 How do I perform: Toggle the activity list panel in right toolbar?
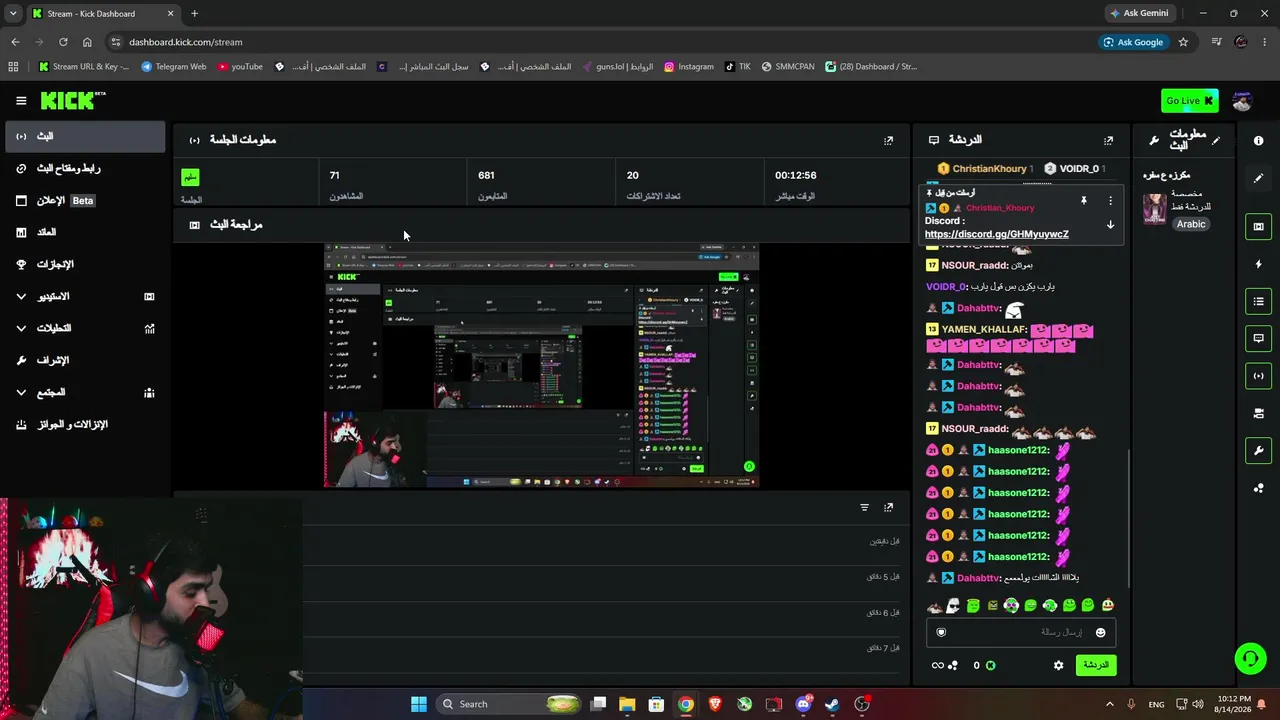1258,301
